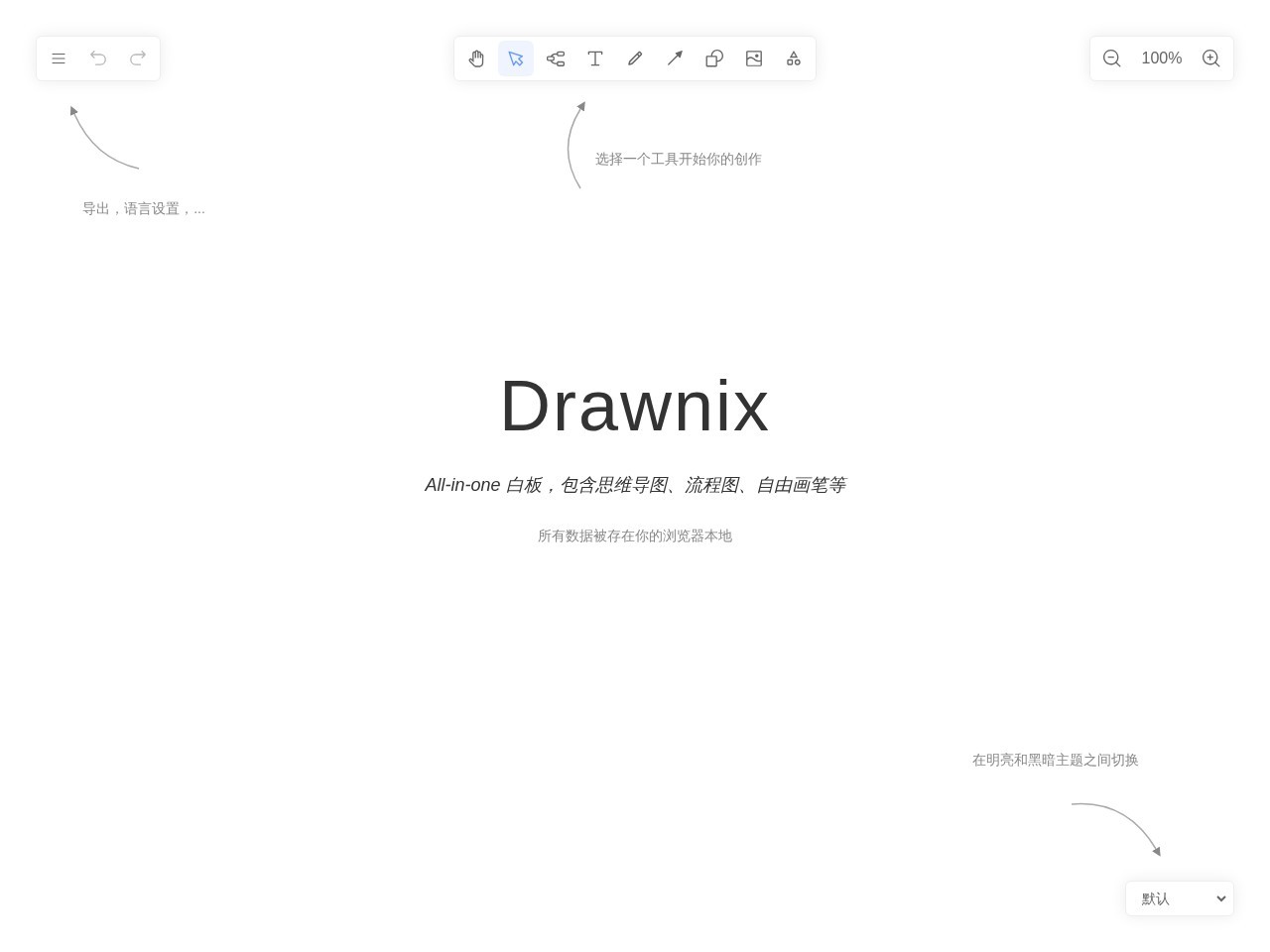Click the 100% zoom level display
1270x952 pixels.
coord(1161,59)
